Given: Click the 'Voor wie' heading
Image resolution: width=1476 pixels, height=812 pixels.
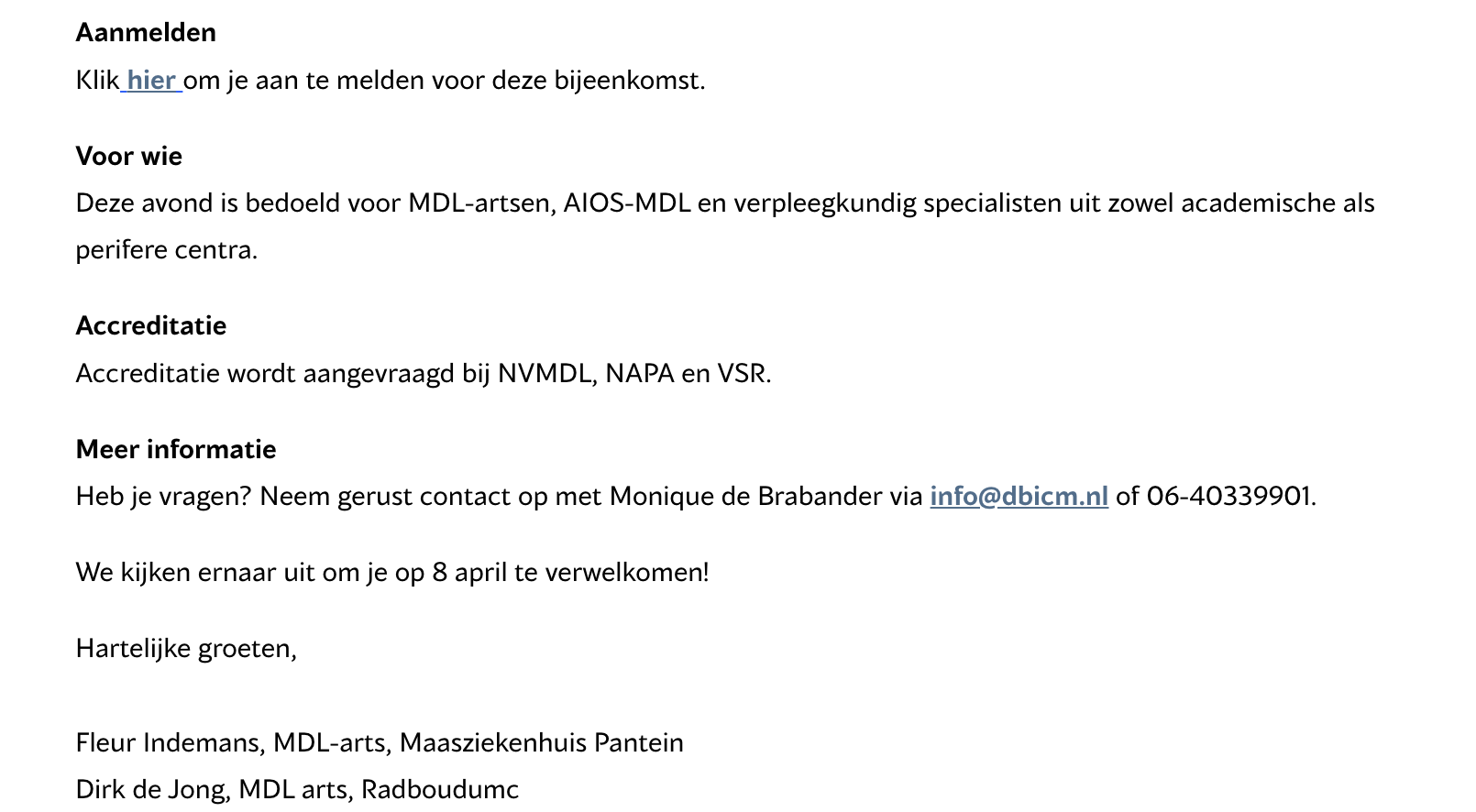Looking at the screenshot, I should pos(129,157).
